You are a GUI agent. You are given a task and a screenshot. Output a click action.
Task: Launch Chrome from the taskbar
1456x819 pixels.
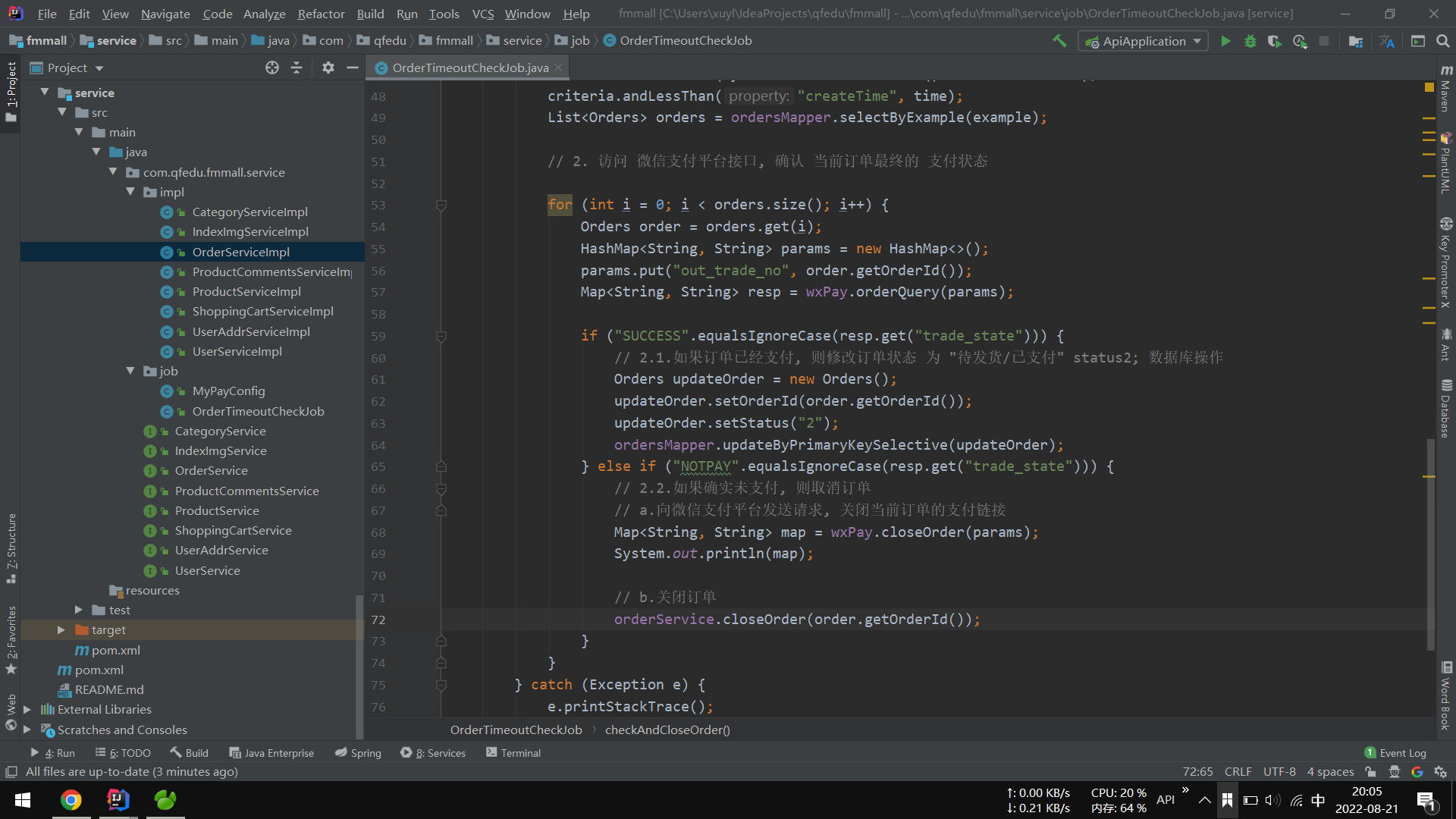[x=71, y=800]
